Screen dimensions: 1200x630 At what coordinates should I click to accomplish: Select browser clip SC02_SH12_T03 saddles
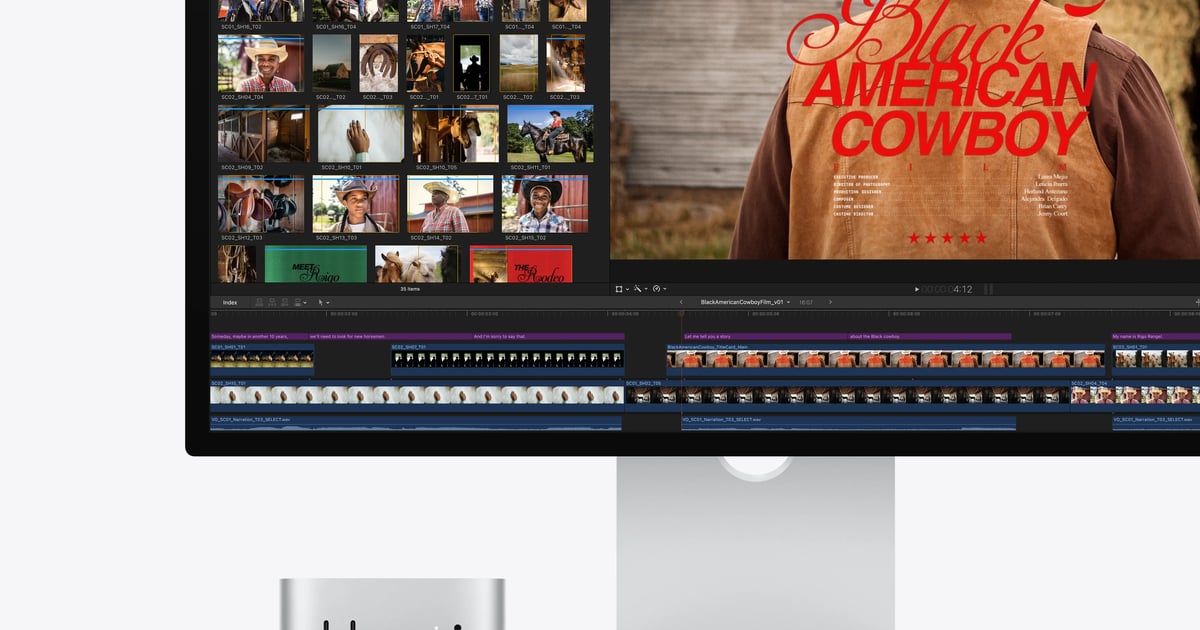(261, 204)
